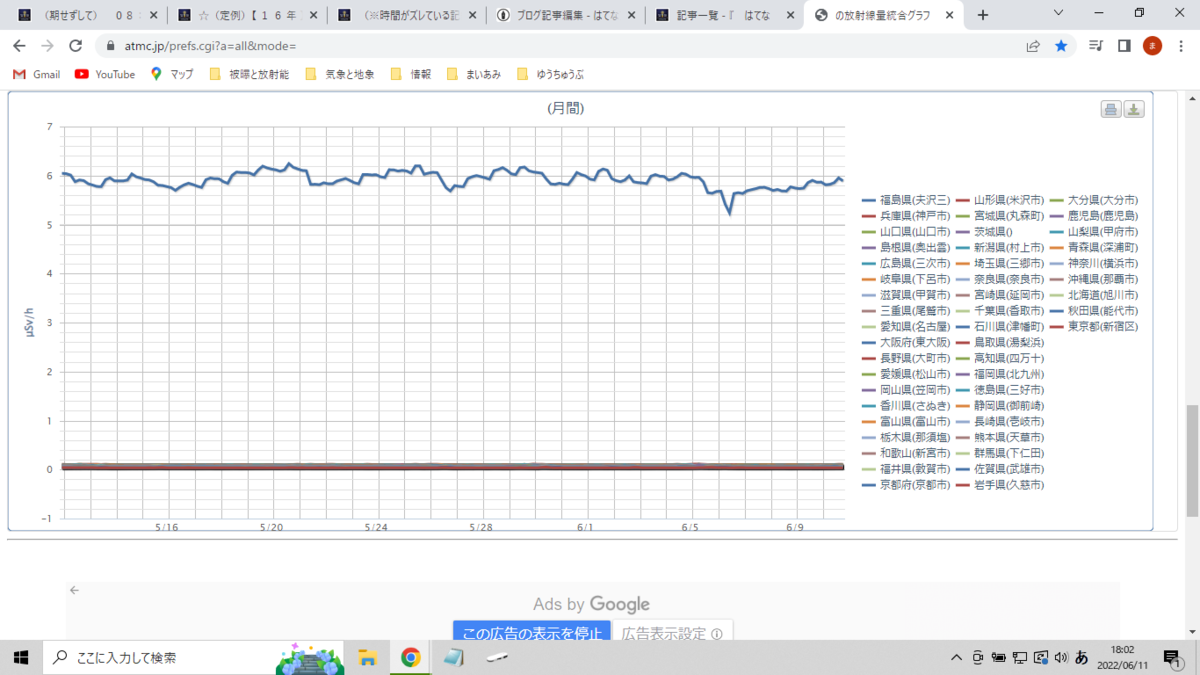Open the Windows notification center
Screen dimensions: 1200x675
1172,657
